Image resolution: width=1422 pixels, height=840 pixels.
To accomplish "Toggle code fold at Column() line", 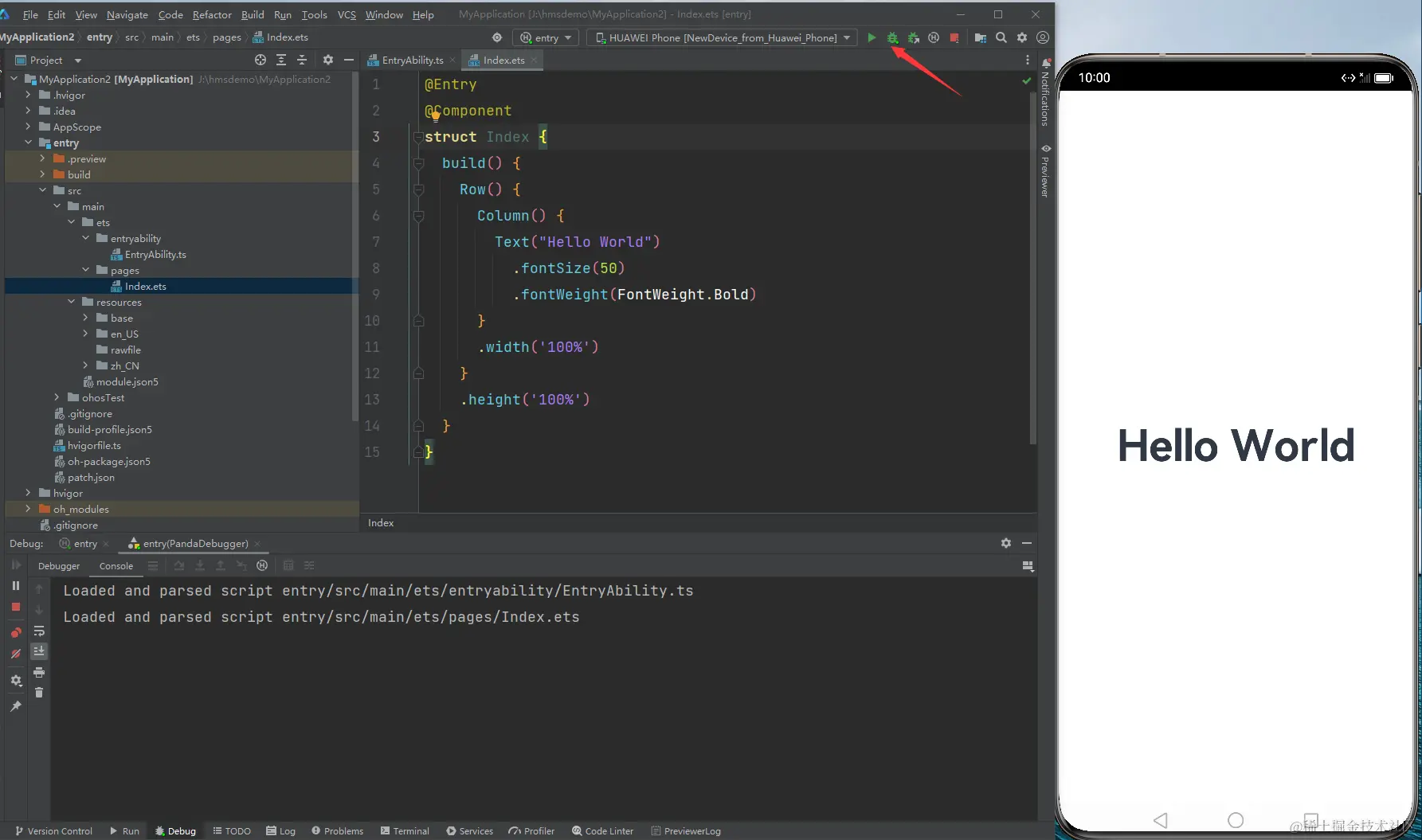I will [418, 216].
